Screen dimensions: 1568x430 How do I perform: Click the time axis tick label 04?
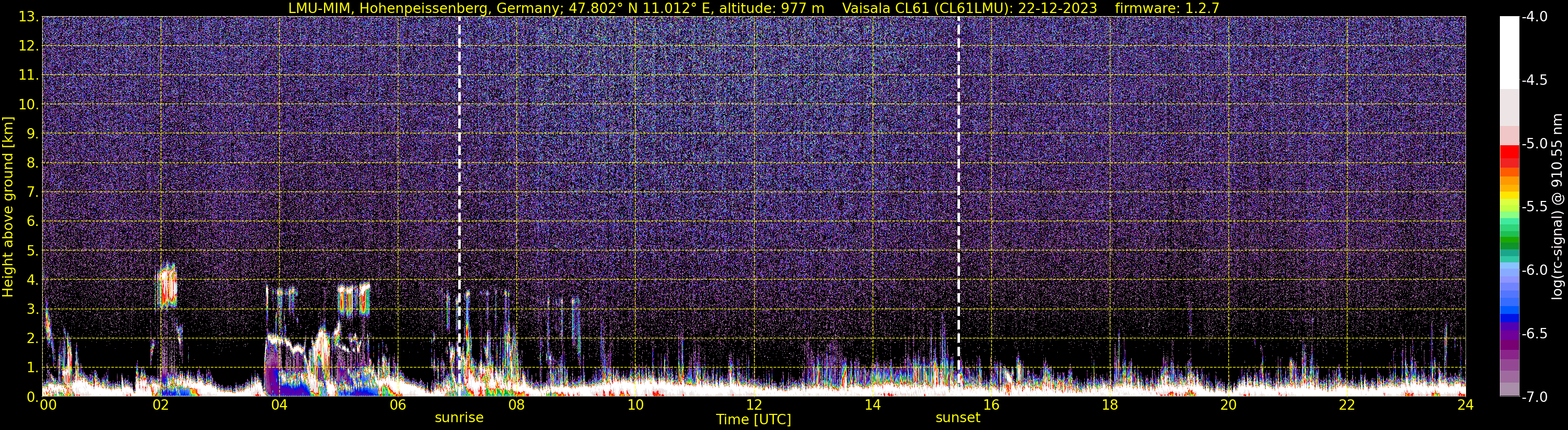tap(279, 405)
